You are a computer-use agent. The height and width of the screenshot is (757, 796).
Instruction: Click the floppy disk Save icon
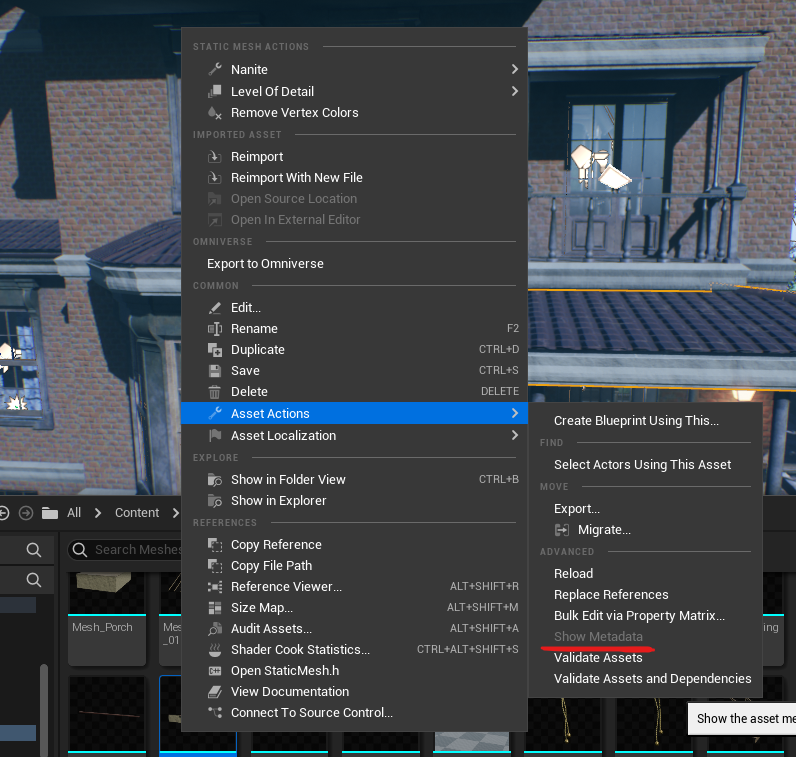(x=215, y=371)
